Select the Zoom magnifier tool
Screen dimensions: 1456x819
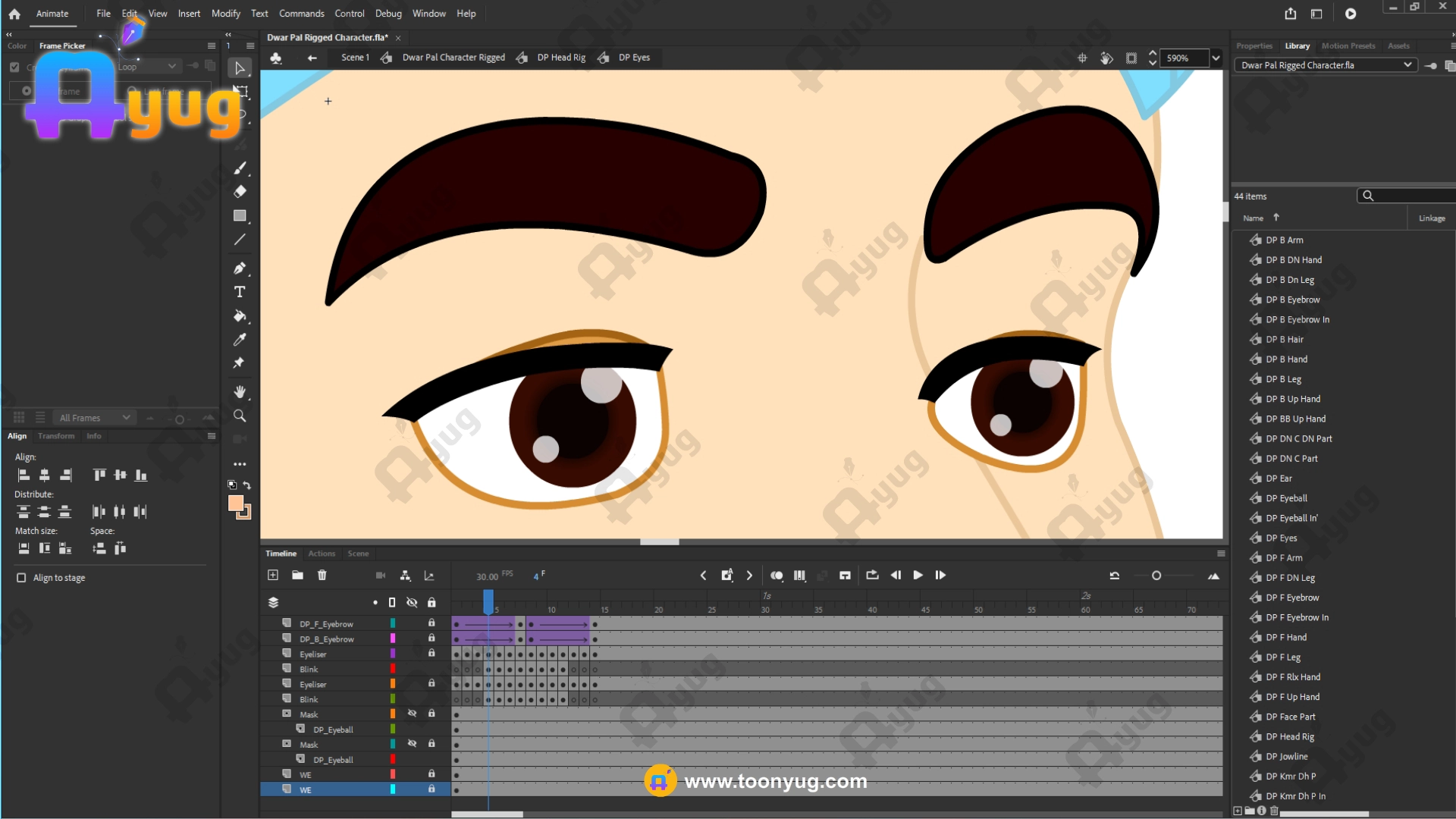[x=240, y=416]
